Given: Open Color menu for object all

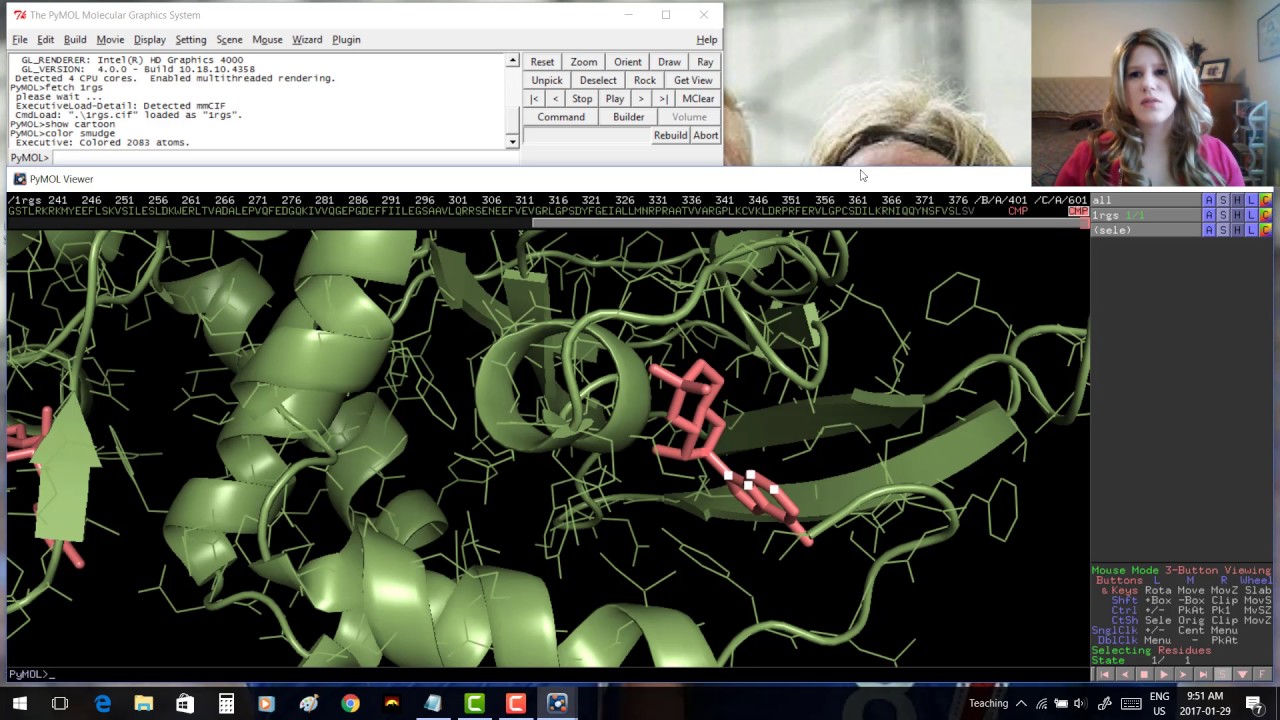Looking at the screenshot, I should point(1265,200).
